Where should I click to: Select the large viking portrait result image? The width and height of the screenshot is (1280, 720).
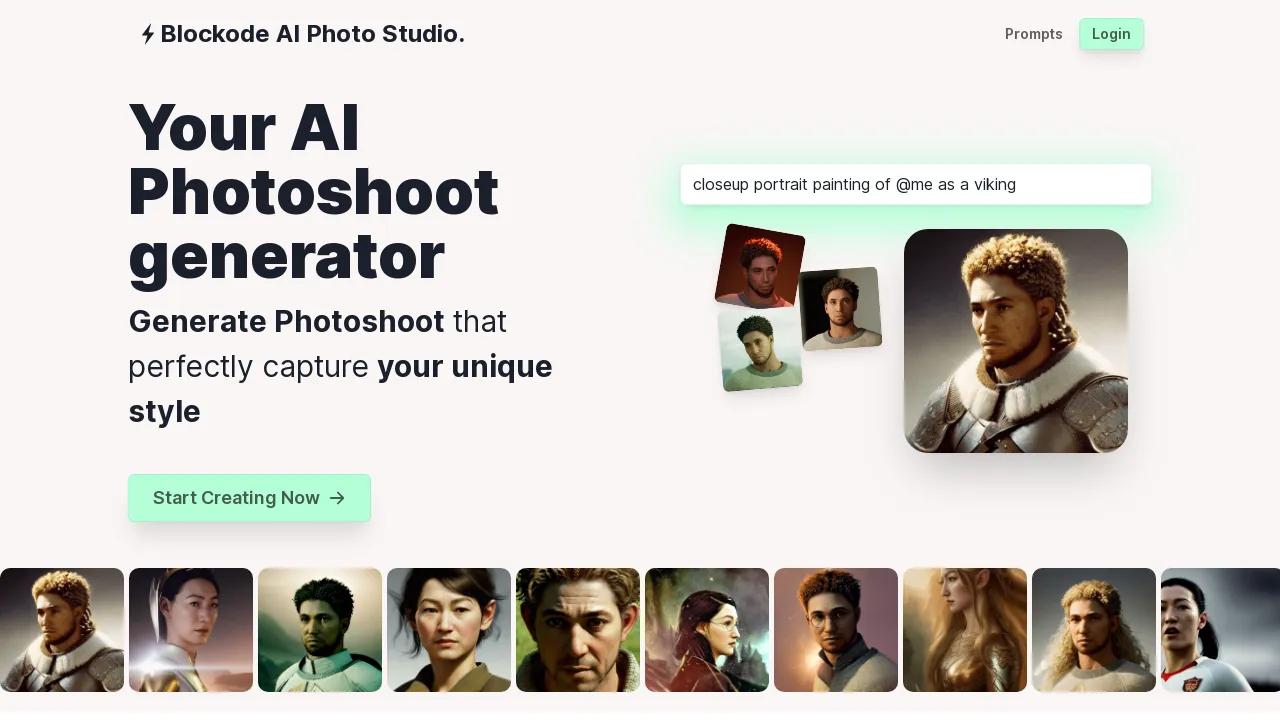tap(1016, 341)
